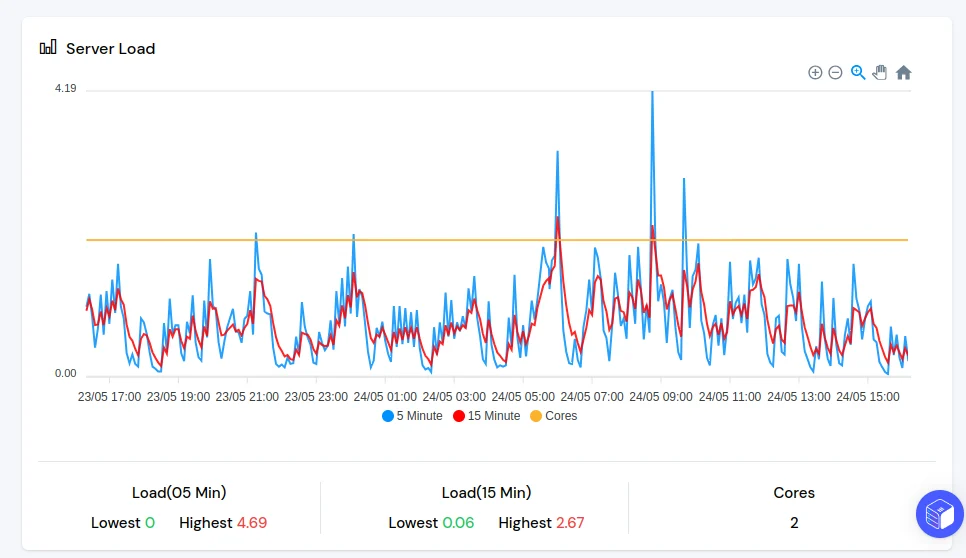Click the 4.19 y-axis label
The image size is (966, 558).
(x=65, y=88)
